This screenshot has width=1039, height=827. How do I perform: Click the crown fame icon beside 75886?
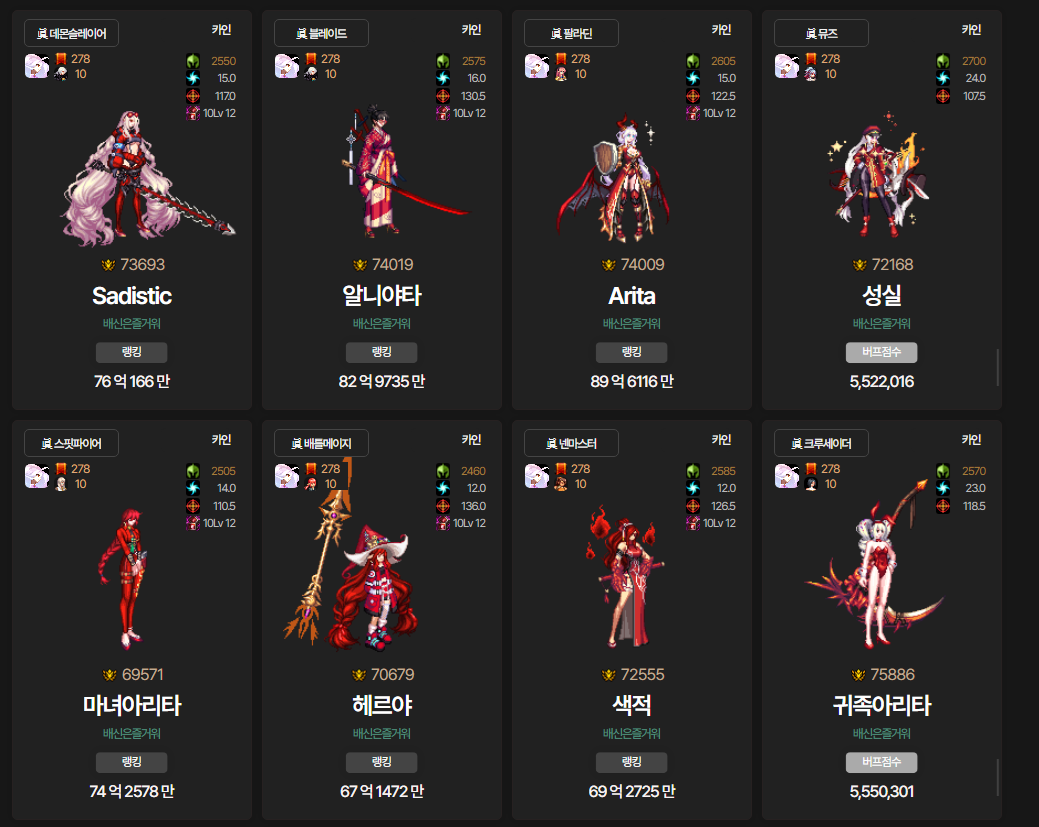click(859, 675)
